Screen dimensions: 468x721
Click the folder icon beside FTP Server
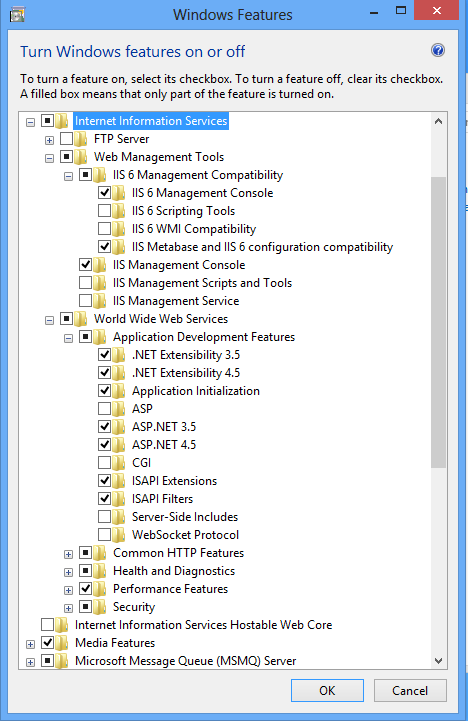81,139
